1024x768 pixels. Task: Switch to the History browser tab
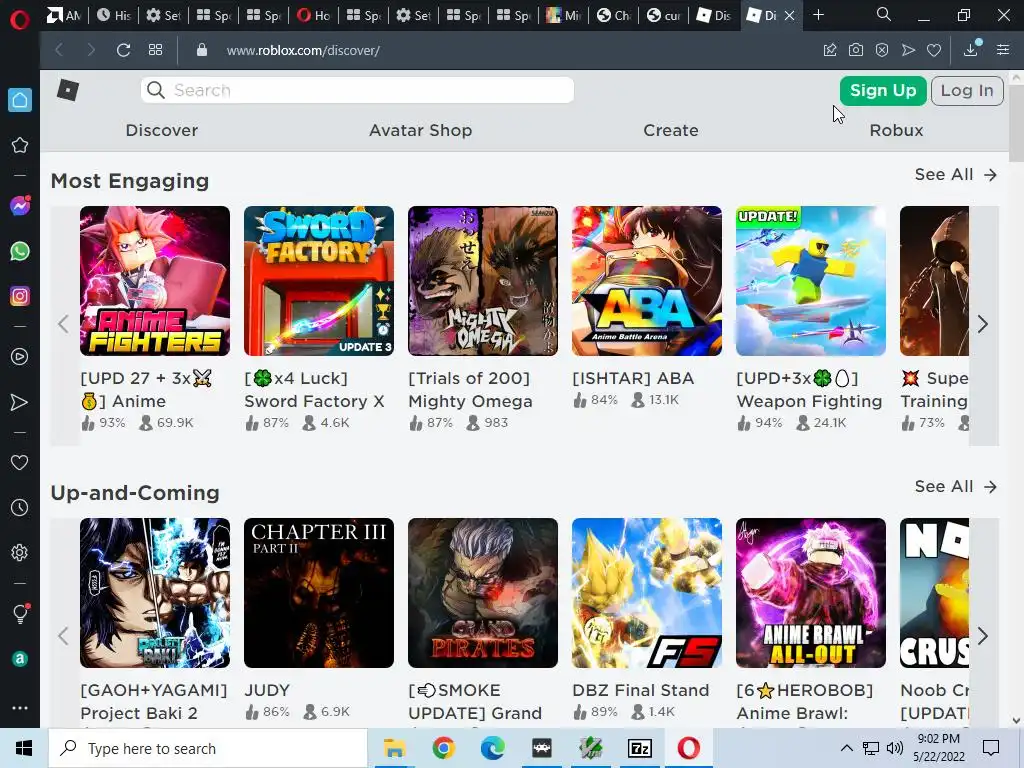[114, 15]
